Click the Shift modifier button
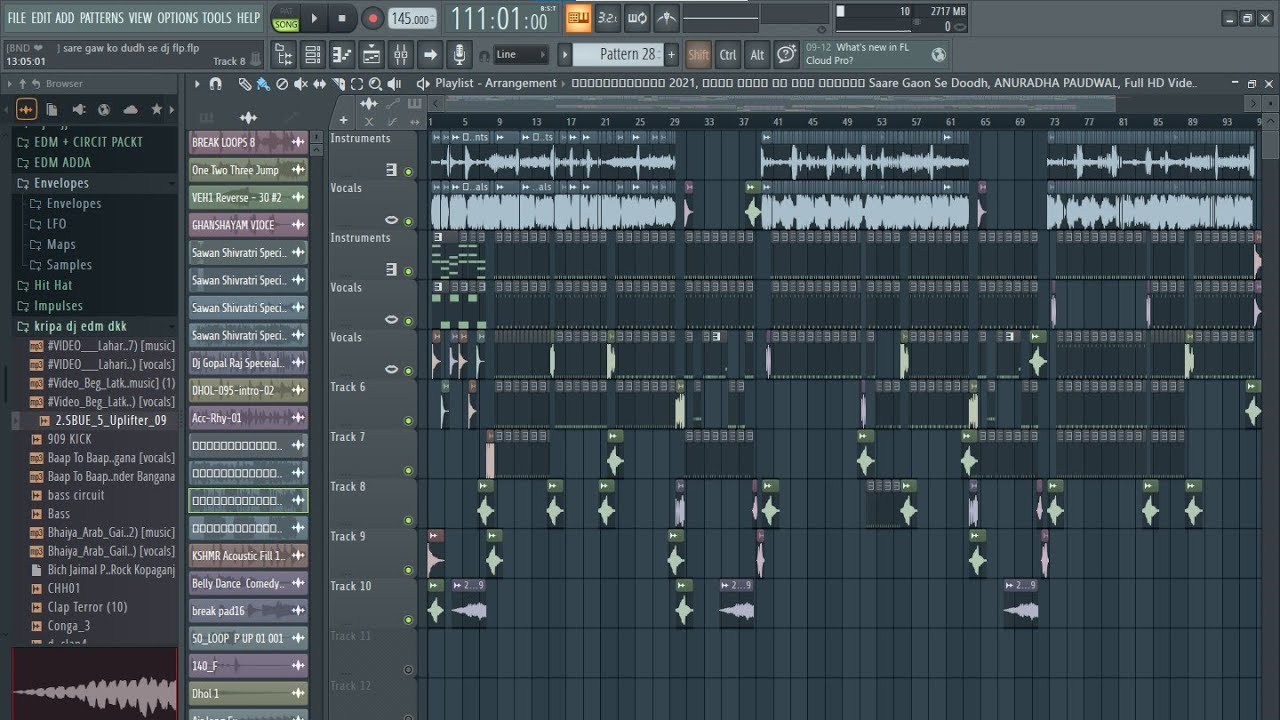The height and width of the screenshot is (720, 1280). (699, 55)
